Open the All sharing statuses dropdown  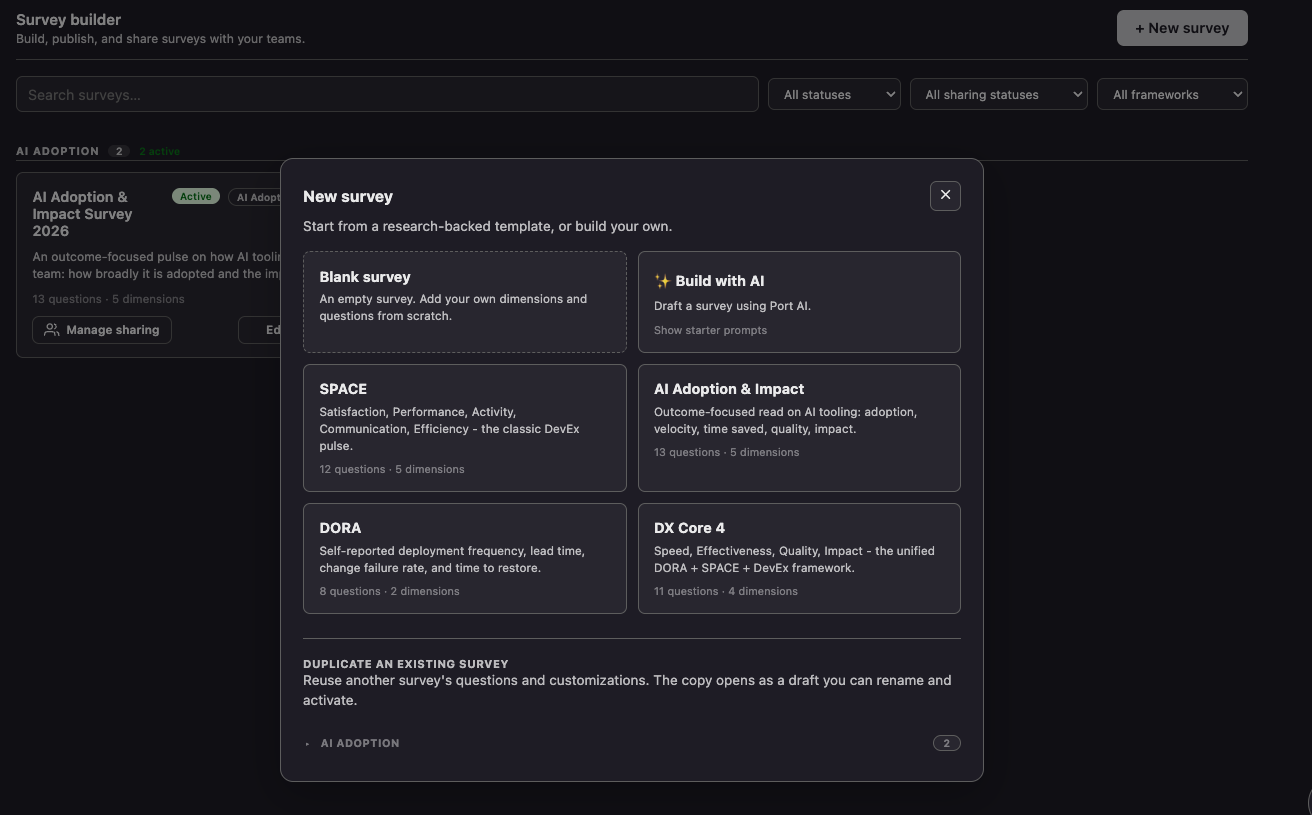pyautogui.click(x=998, y=94)
